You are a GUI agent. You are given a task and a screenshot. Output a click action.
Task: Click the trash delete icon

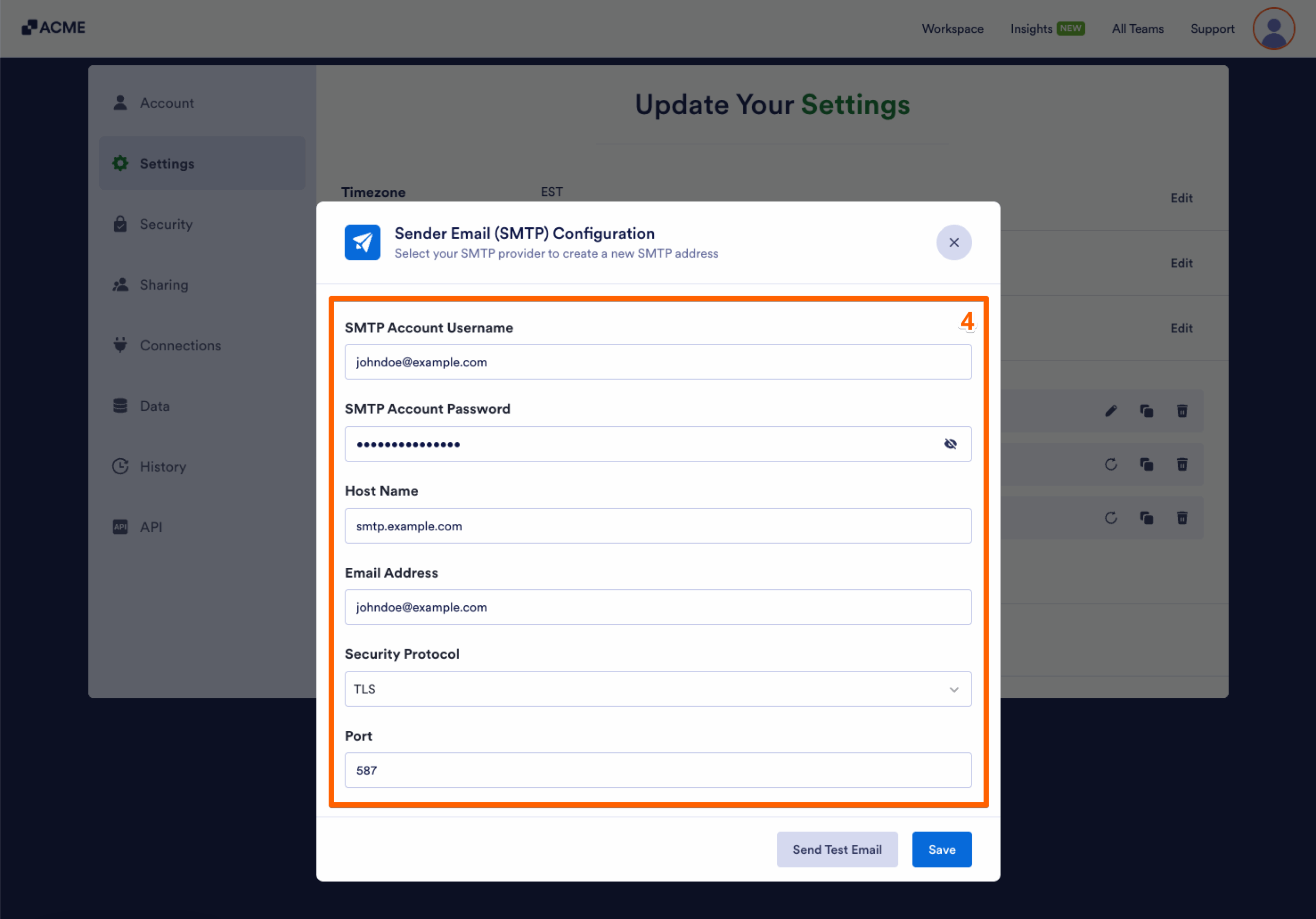(1182, 410)
